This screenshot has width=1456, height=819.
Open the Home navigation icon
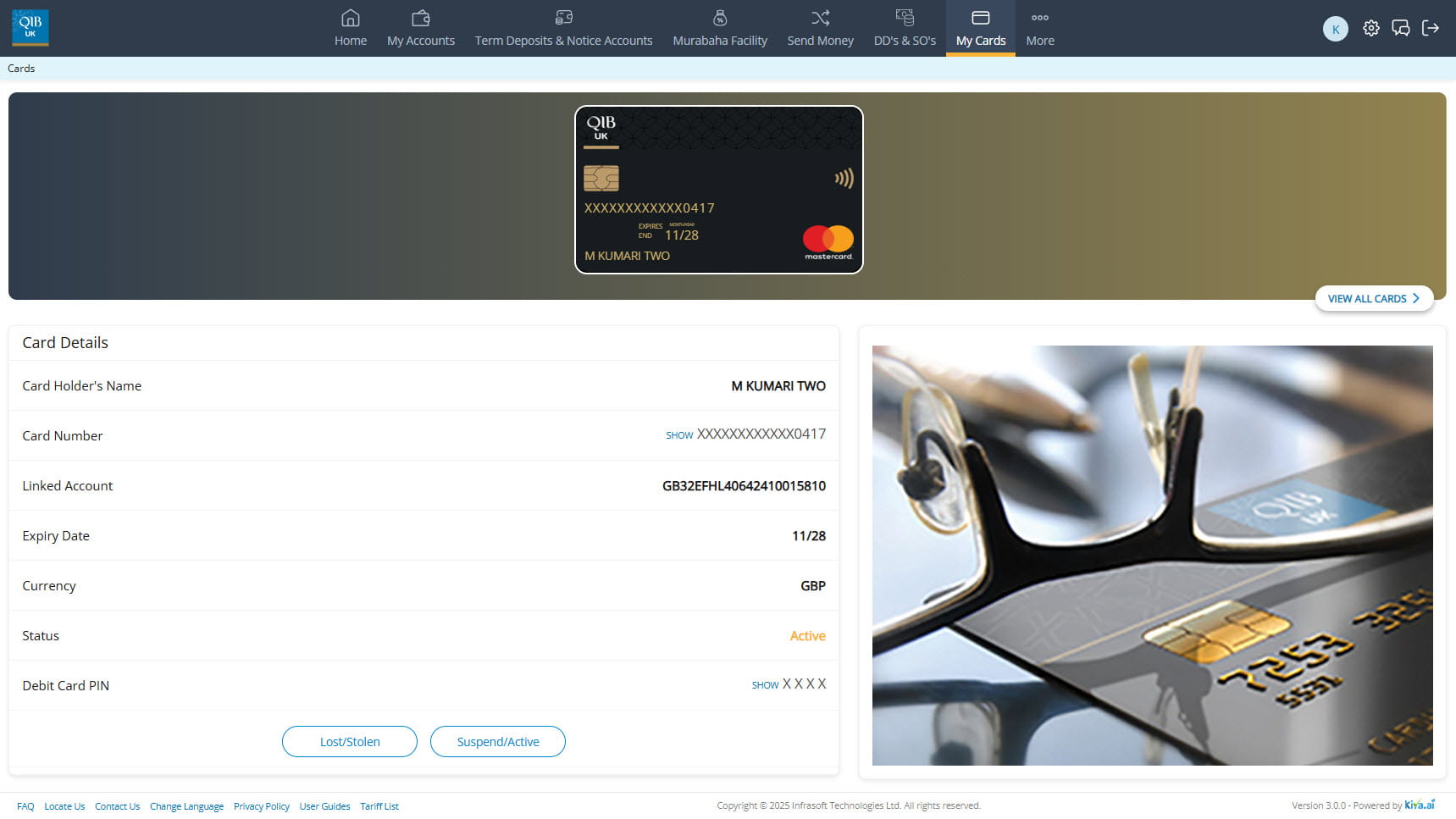[350, 18]
